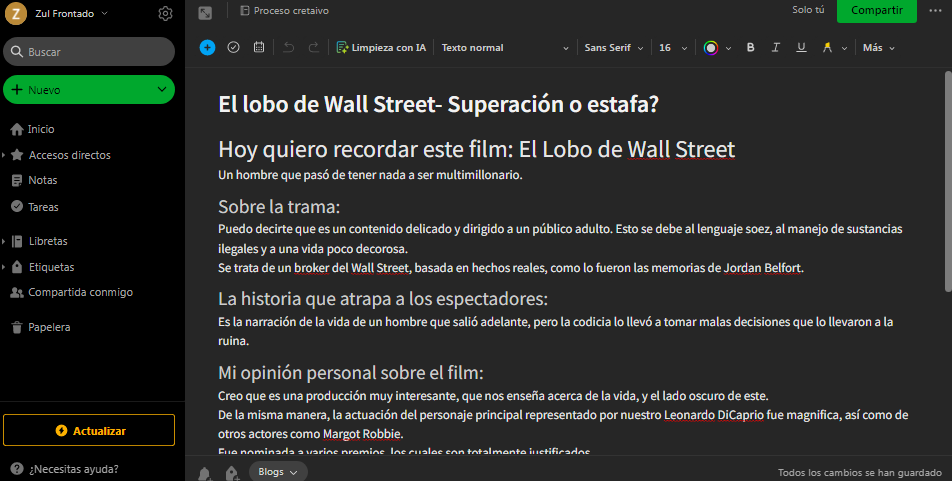This screenshot has height=481, width=952.
Task: Click the note scrollbar thumb
Action: 948,181
